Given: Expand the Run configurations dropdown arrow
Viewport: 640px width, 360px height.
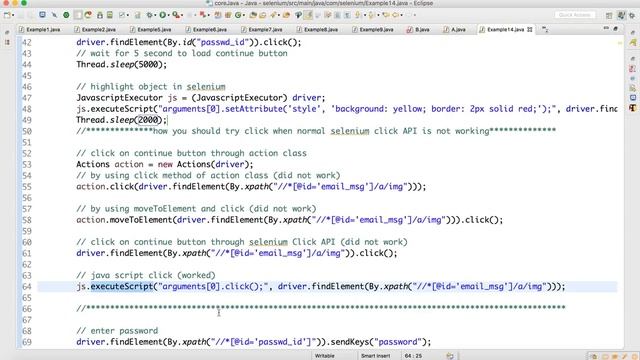Looking at the screenshot, I should tap(169, 15).
